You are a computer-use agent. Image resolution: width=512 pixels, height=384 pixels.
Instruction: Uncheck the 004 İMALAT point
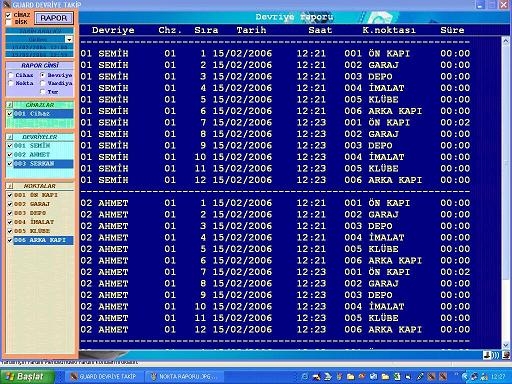[10, 222]
